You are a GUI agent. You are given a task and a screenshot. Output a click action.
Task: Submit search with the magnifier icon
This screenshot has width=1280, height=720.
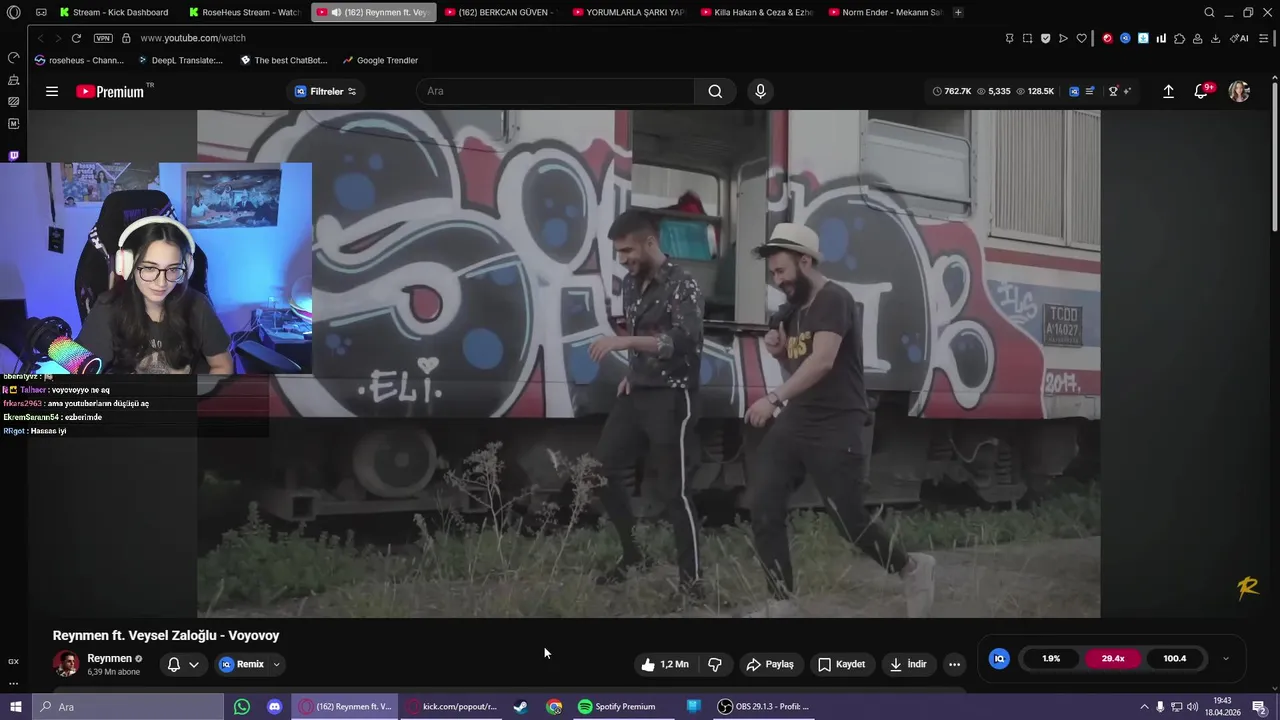tap(715, 91)
